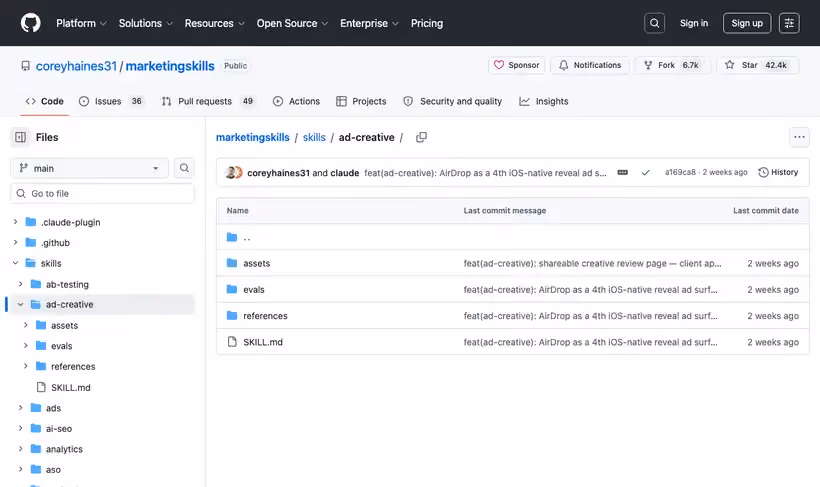The image size is (820, 487).
Task: Click the parent directory folder icon
Action: click(x=232, y=237)
